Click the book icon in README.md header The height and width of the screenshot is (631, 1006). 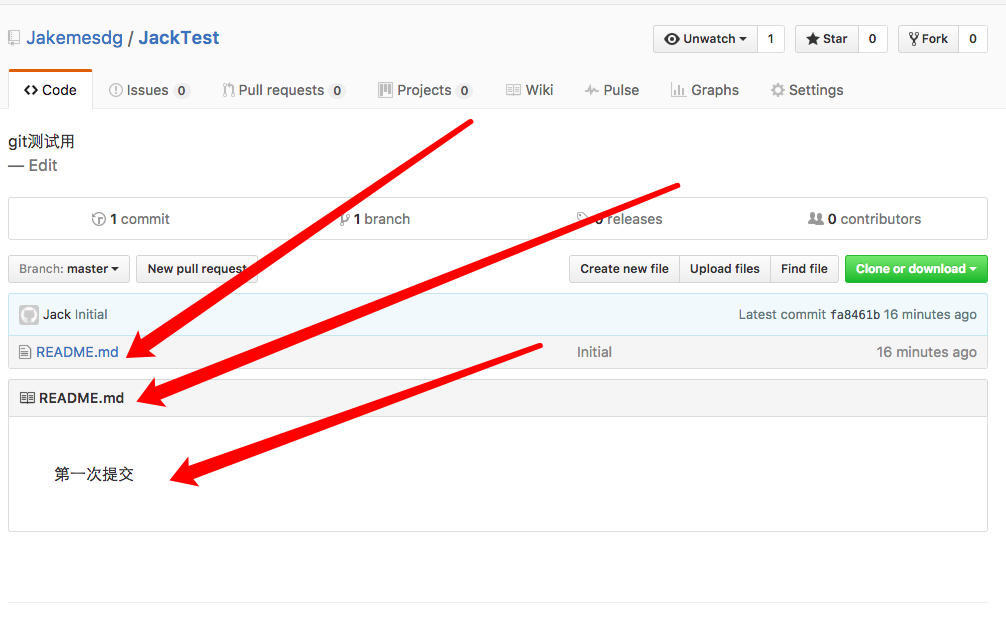27,398
